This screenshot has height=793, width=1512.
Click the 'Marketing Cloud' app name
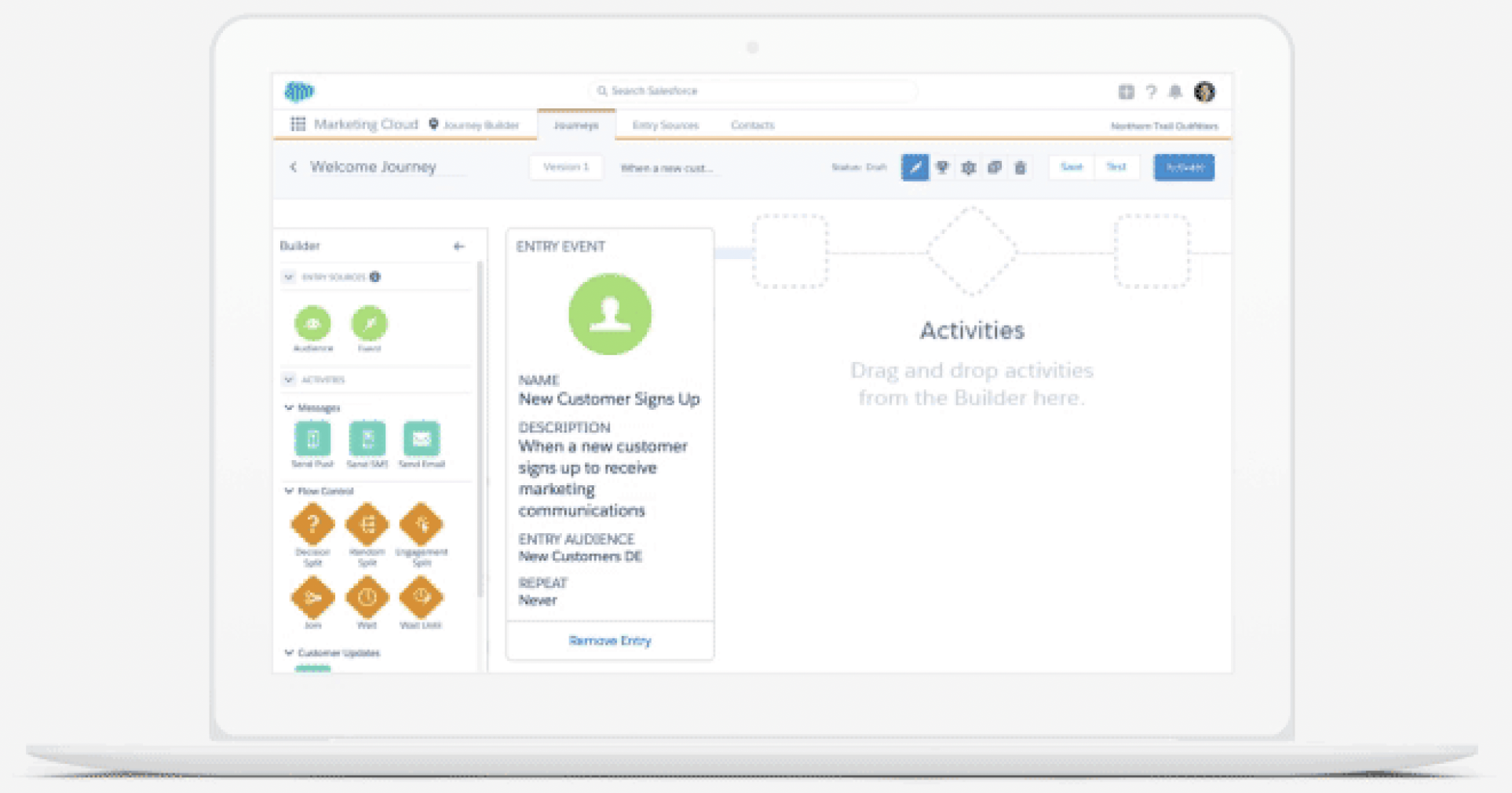[x=366, y=124]
